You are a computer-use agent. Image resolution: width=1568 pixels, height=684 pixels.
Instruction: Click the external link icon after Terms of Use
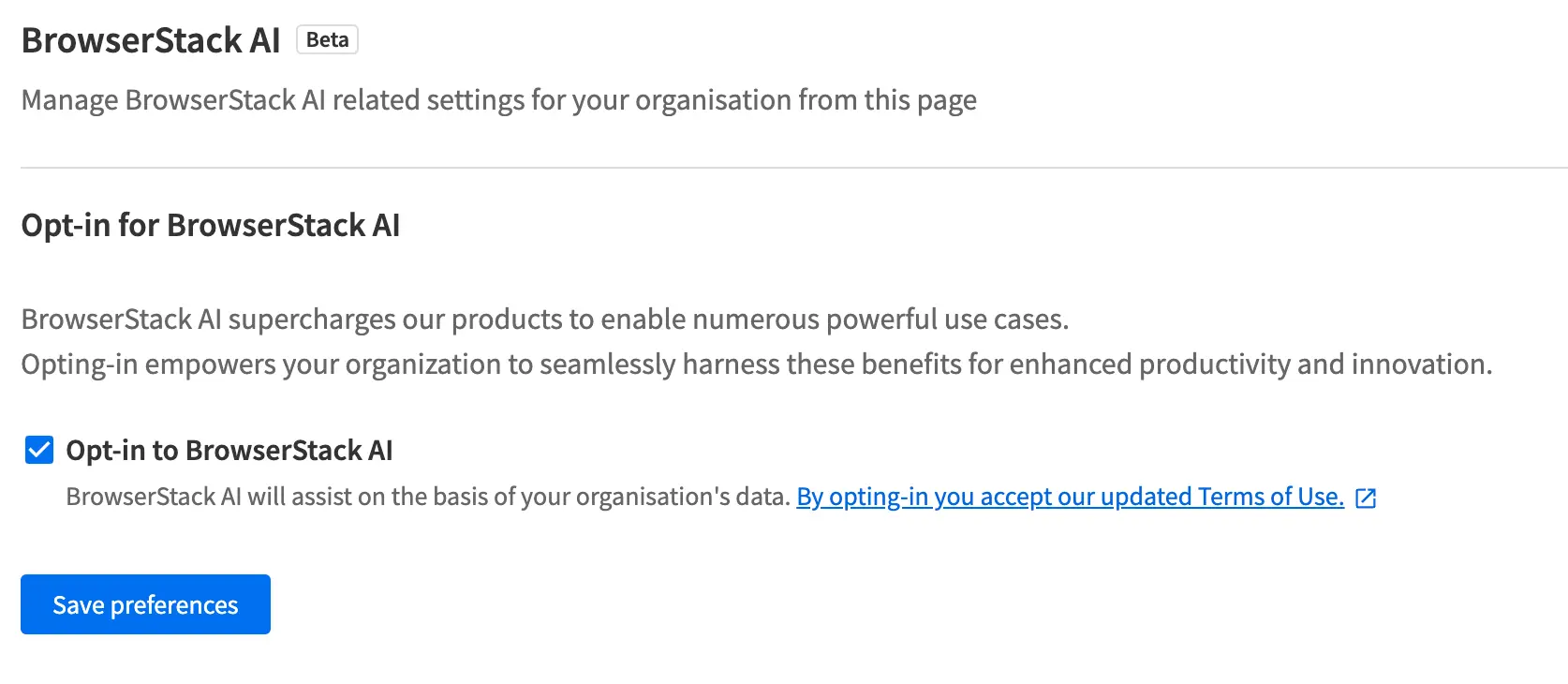point(1366,498)
